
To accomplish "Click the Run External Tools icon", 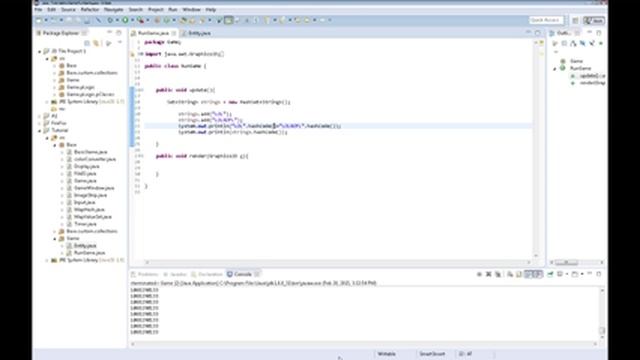I will click(140, 20).
